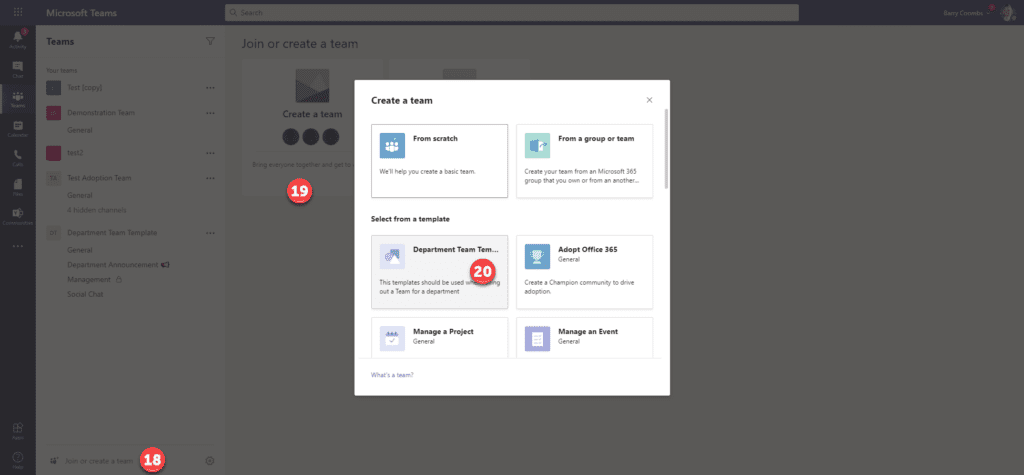This screenshot has height=475, width=1024.
Task: Open the Apps store icon
Action: point(18,431)
